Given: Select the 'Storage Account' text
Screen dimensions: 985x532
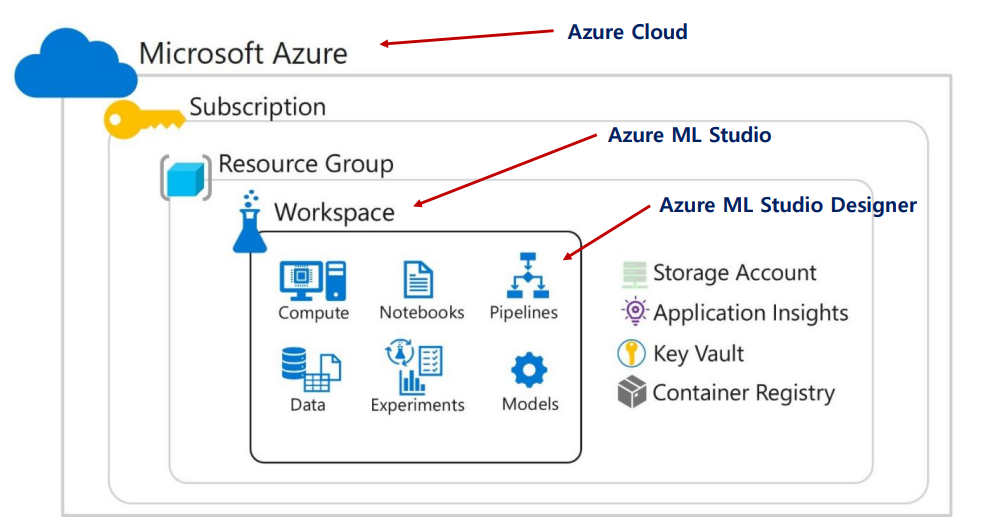Looking at the screenshot, I should tap(734, 273).
